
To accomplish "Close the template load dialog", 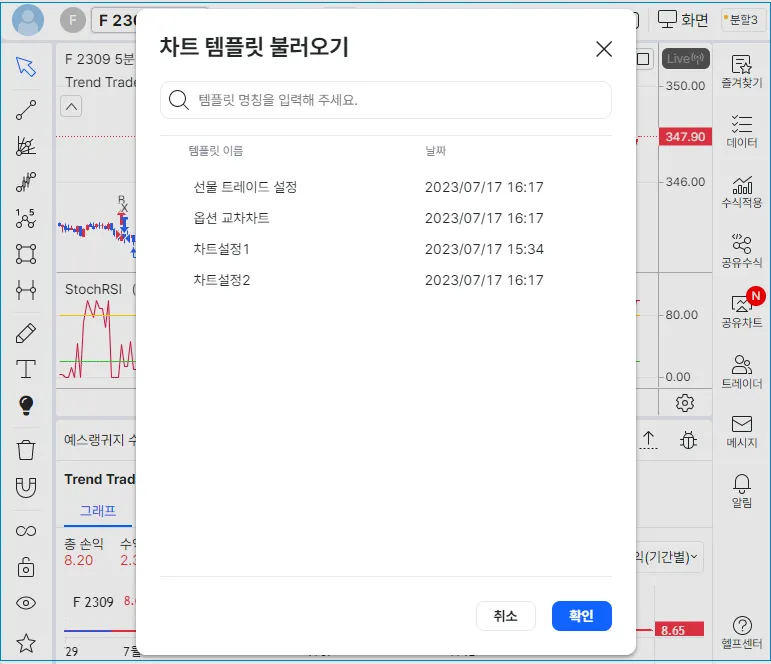I will coord(604,49).
